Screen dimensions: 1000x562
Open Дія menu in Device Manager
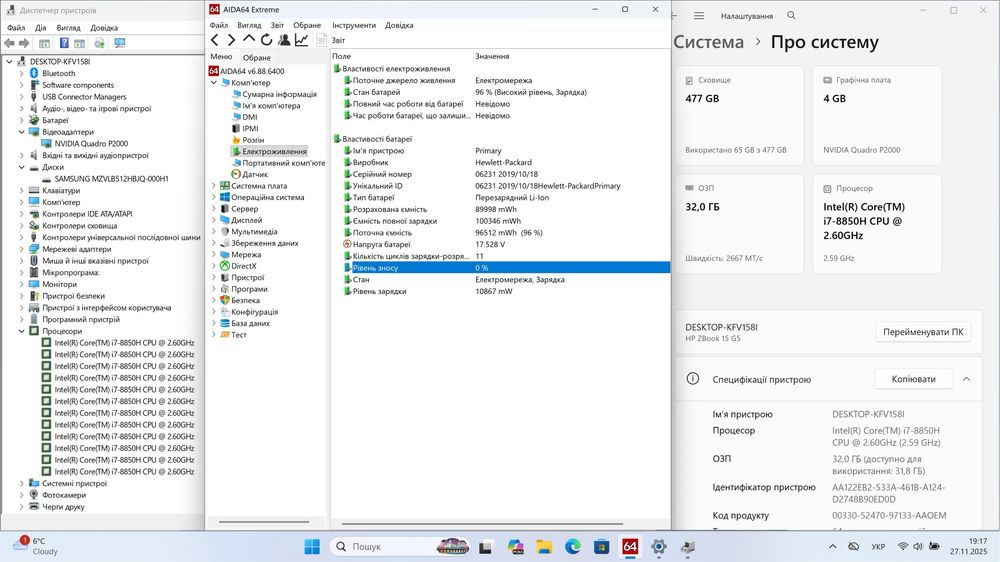tap(40, 28)
